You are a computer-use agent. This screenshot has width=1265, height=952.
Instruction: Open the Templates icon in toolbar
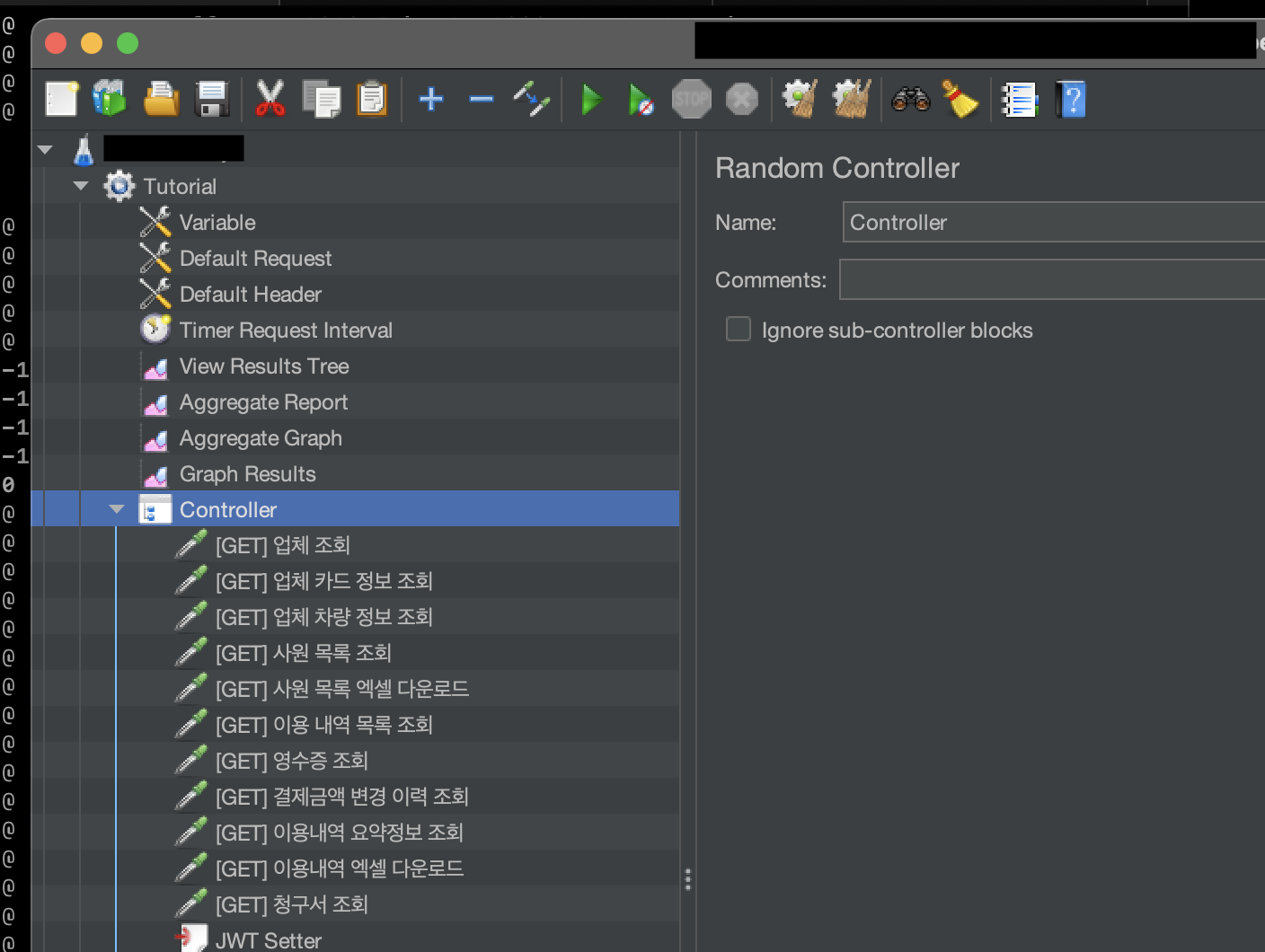pos(110,99)
